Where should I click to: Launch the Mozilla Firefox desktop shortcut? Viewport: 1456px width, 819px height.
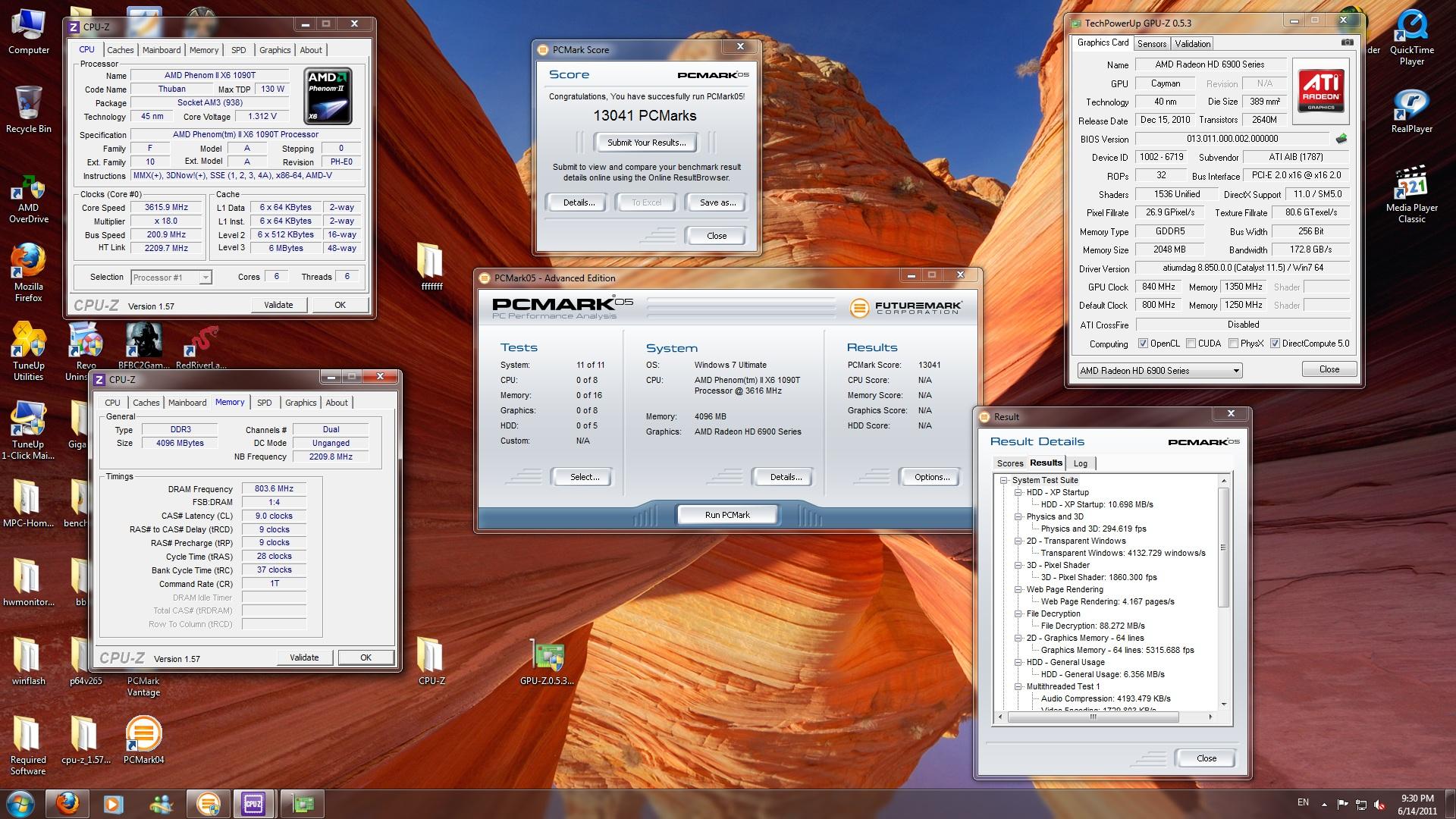pyautogui.click(x=29, y=273)
